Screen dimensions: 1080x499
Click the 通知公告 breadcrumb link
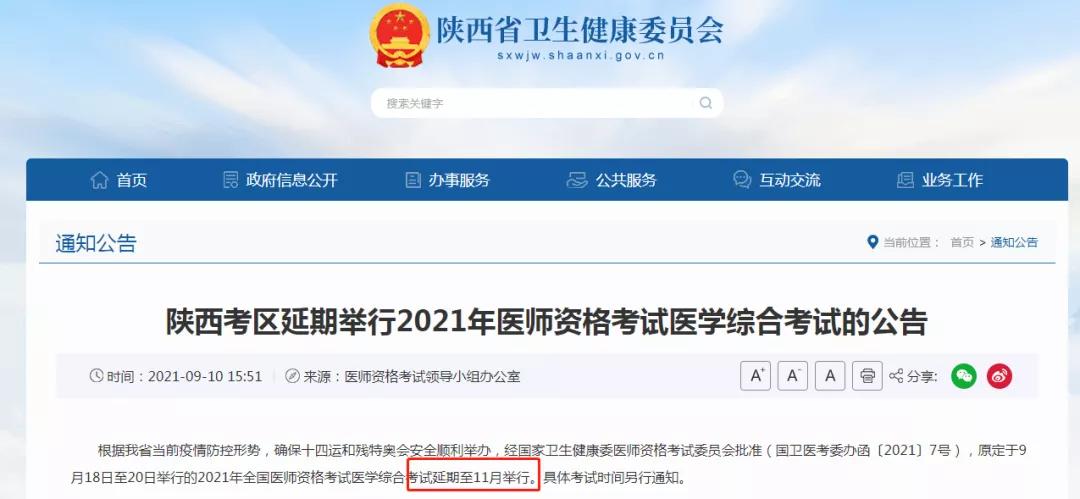[1014, 243]
